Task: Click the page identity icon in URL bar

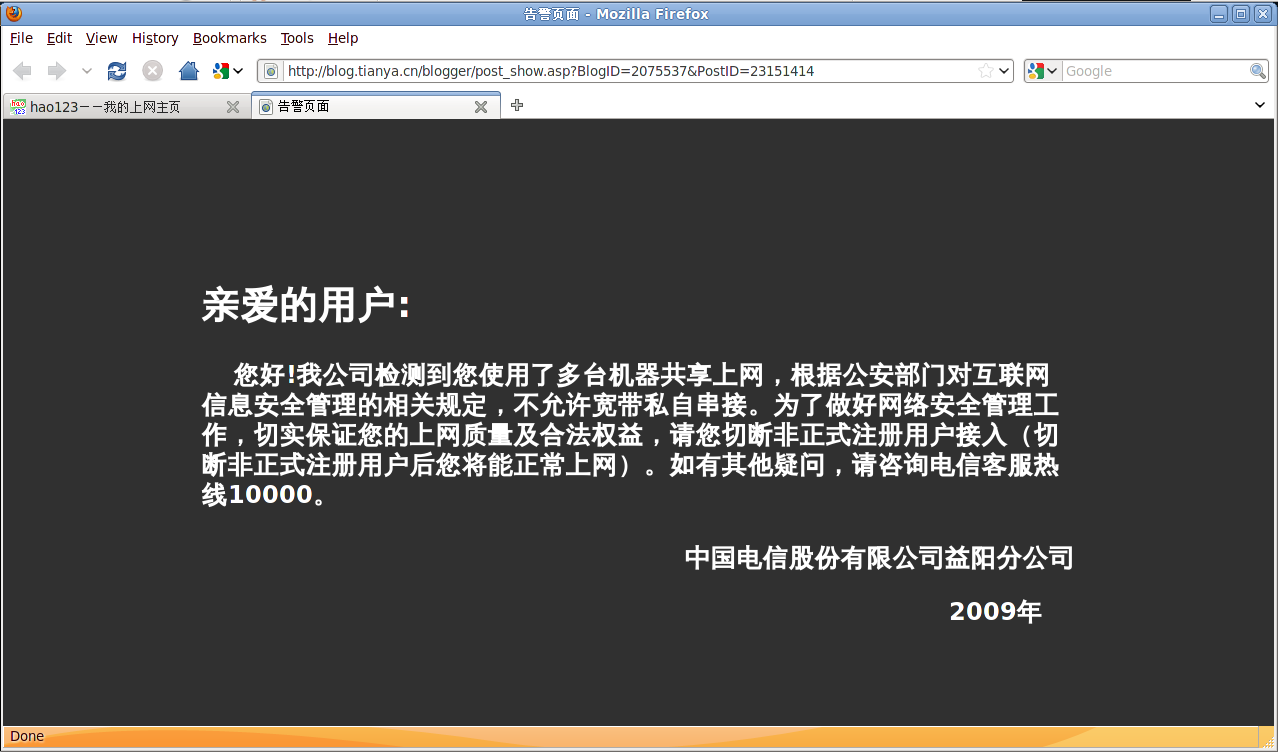Action: point(270,71)
